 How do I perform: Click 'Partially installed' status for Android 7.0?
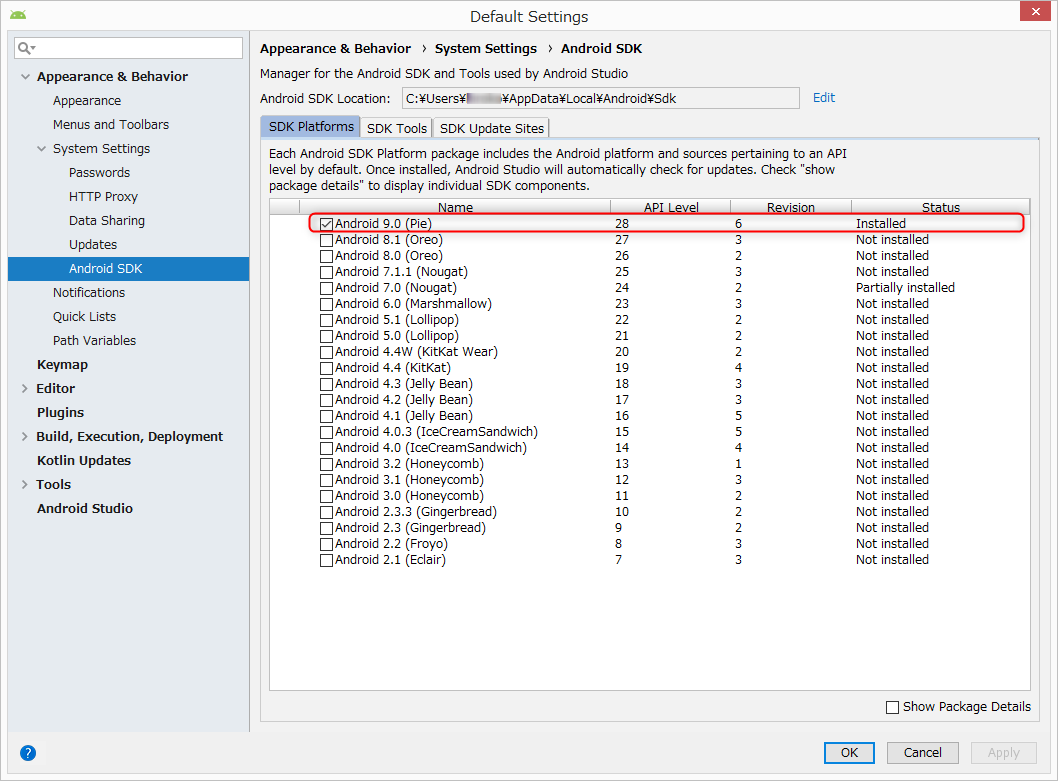905,288
